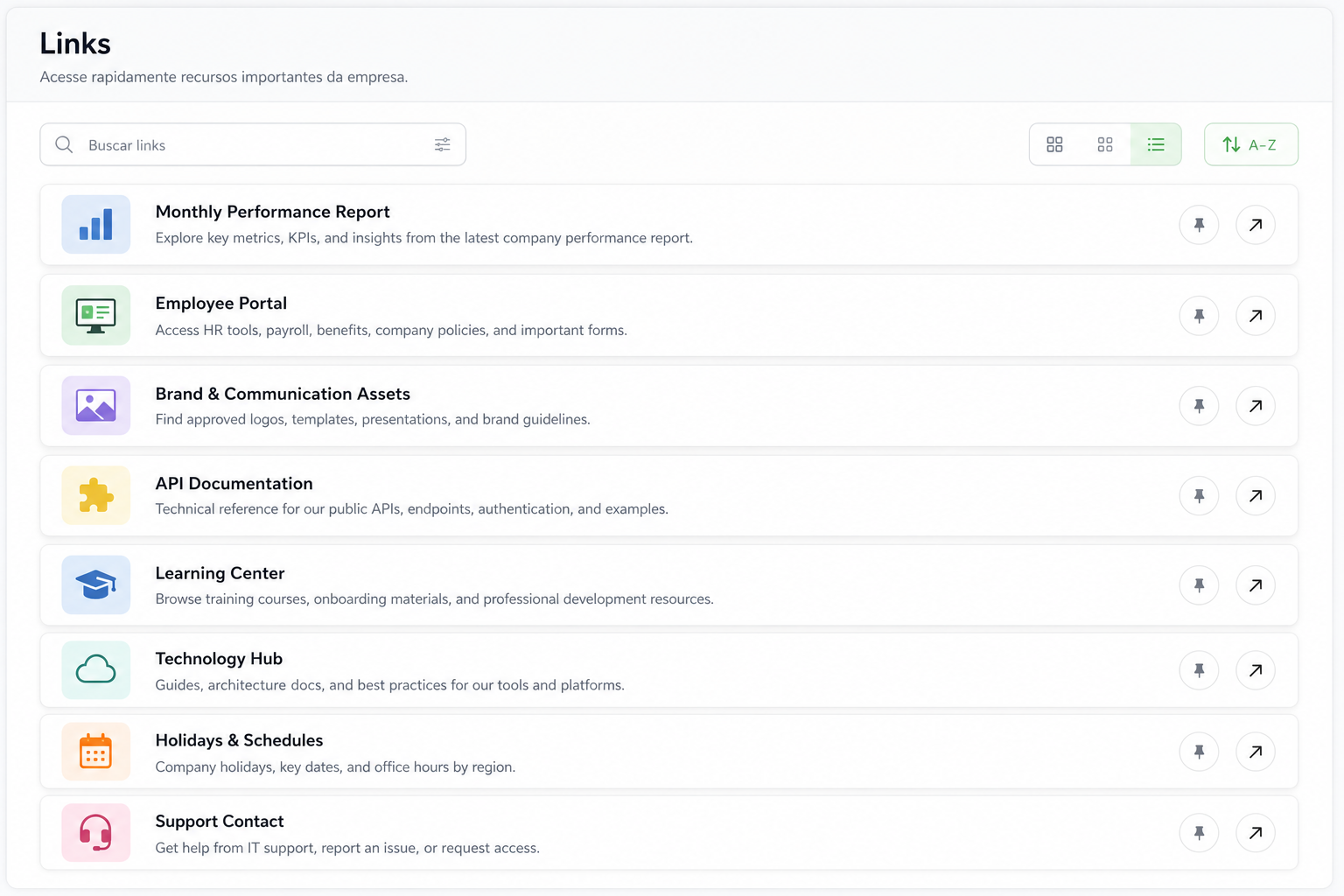Switch to small grid view

click(1105, 144)
